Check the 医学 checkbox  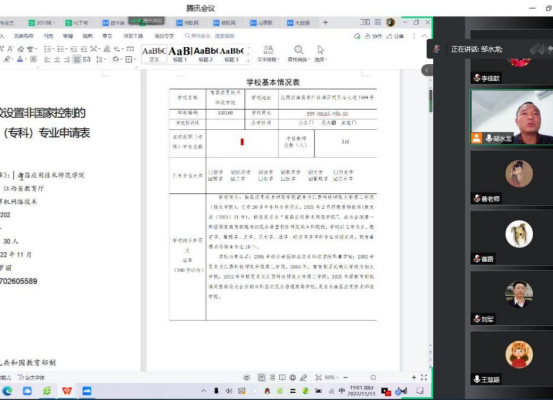[283, 179]
